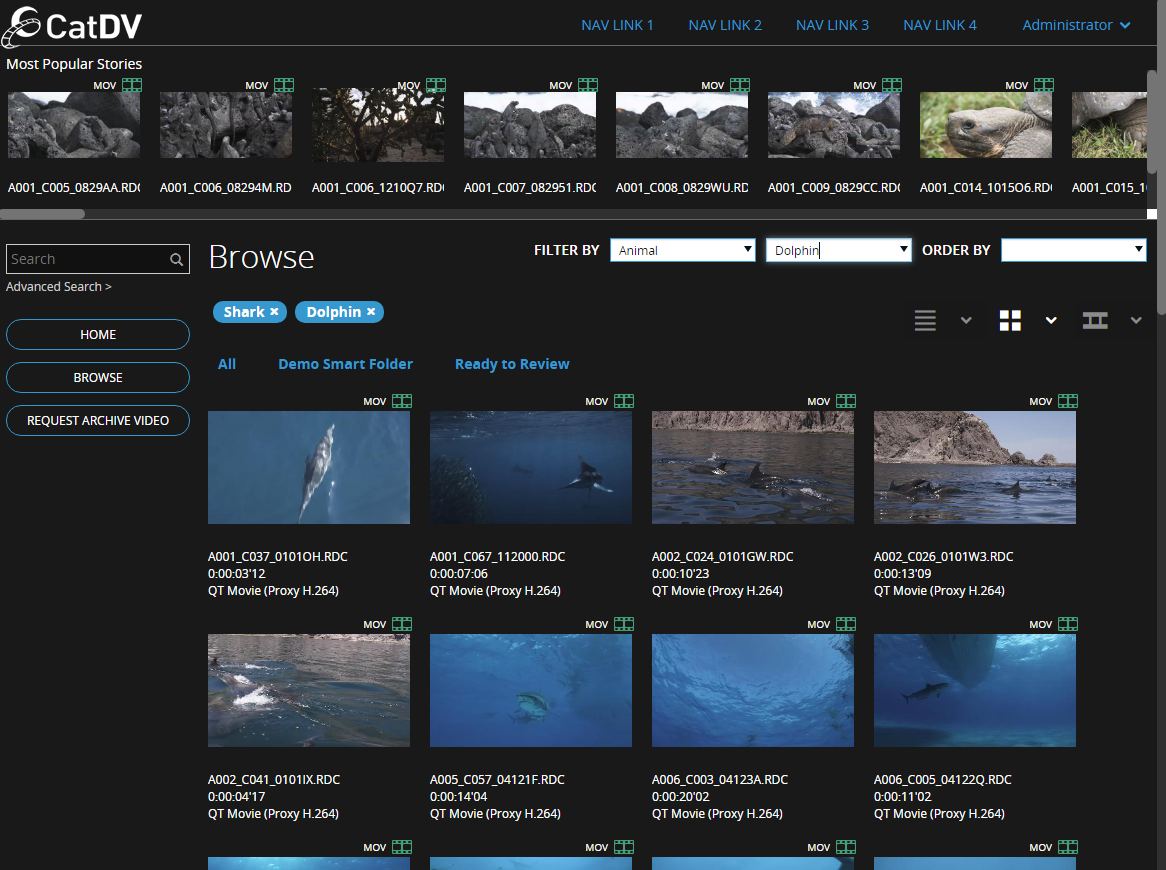Click the horizontal scrollbar under popular stories

43,214
